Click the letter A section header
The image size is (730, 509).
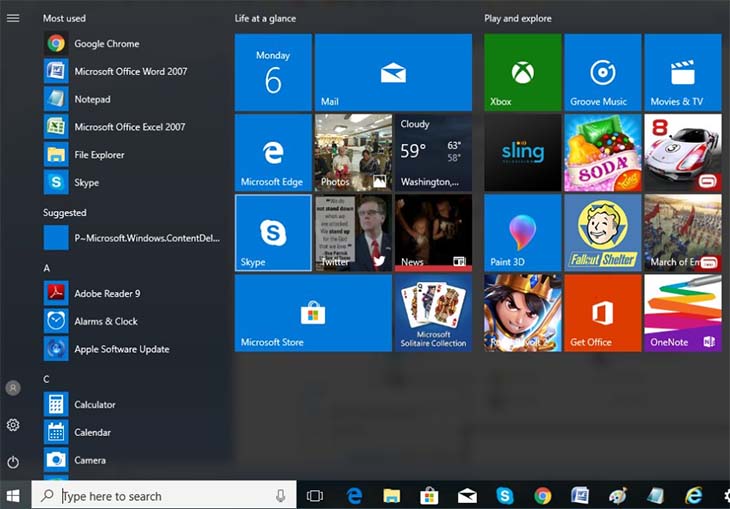click(x=47, y=268)
